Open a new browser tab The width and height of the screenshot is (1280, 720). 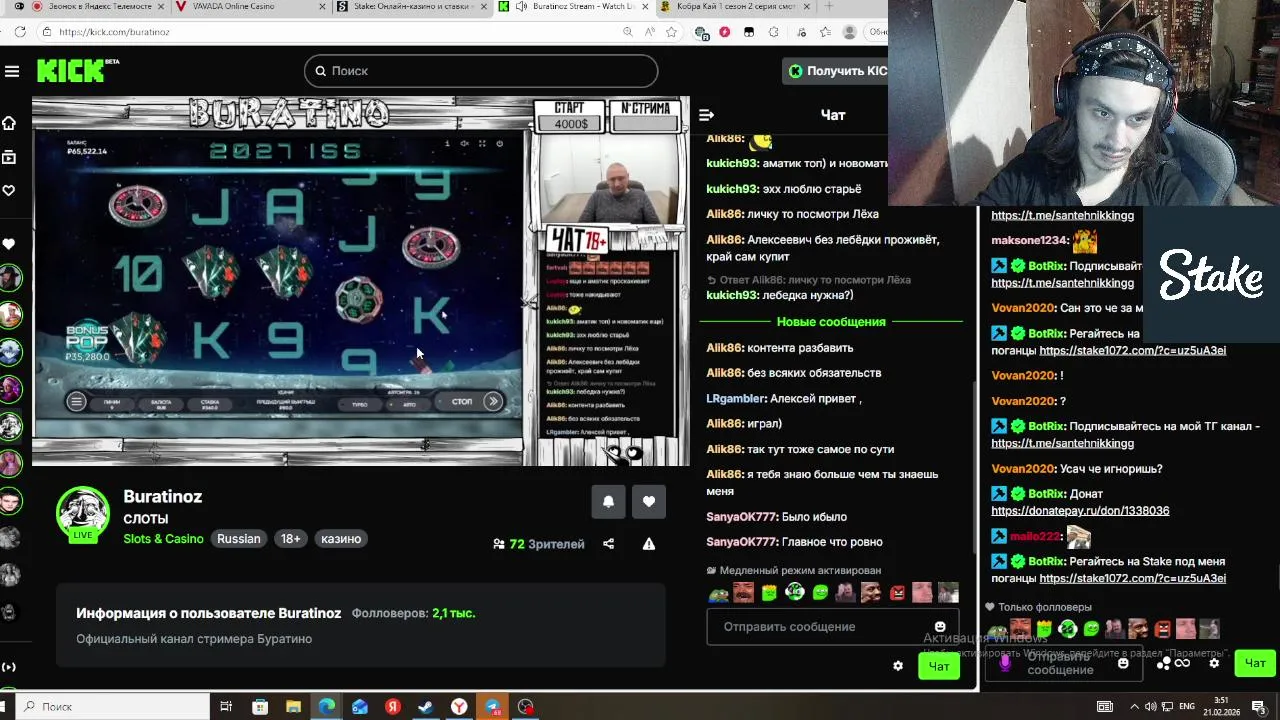click(x=829, y=7)
